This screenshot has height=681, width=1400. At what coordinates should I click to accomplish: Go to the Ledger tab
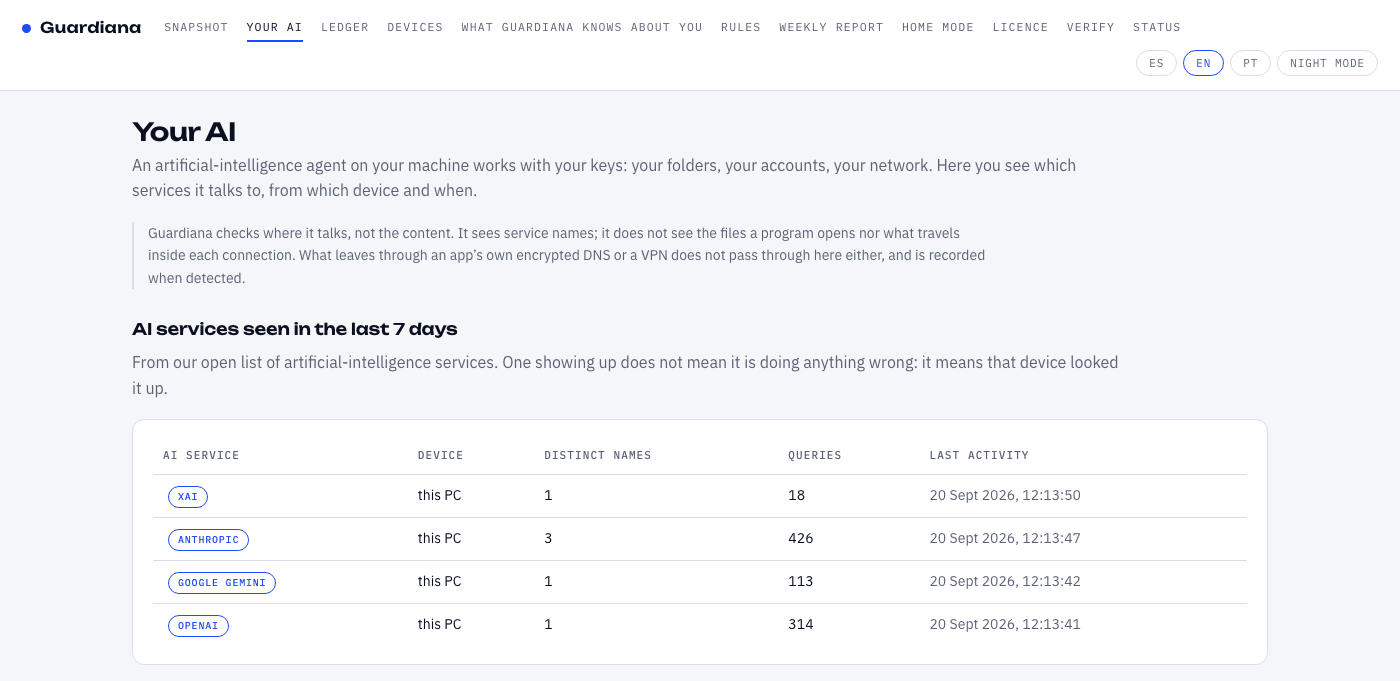345,28
